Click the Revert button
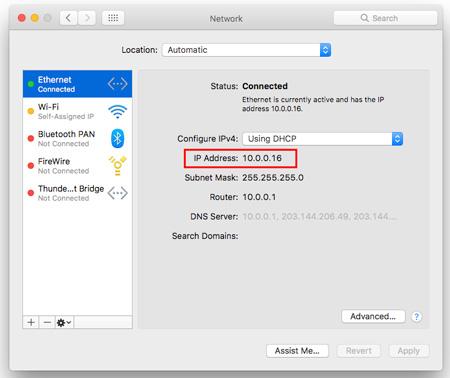Screen dimensions: 450x378 (x=358, y=351)
